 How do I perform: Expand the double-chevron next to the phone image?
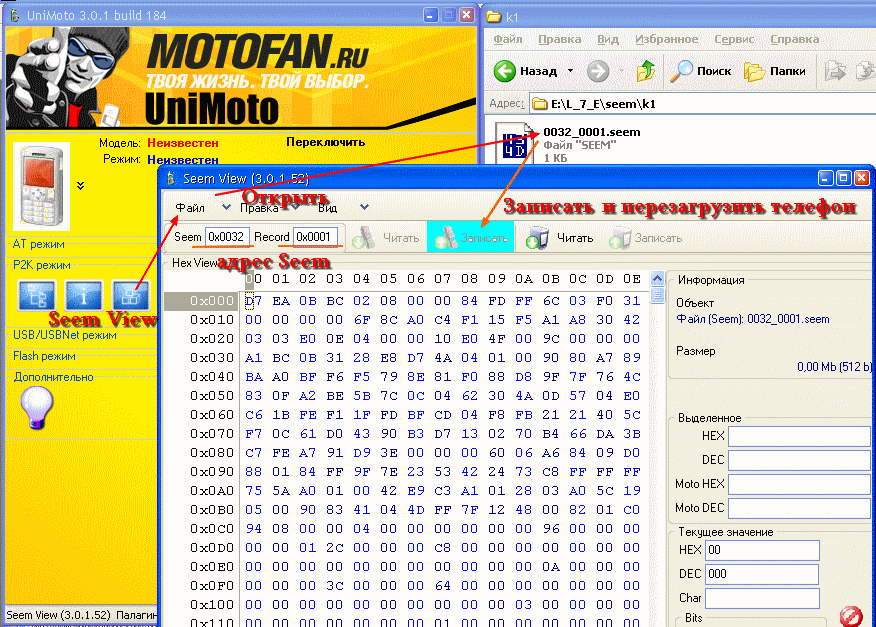(80, 186)
